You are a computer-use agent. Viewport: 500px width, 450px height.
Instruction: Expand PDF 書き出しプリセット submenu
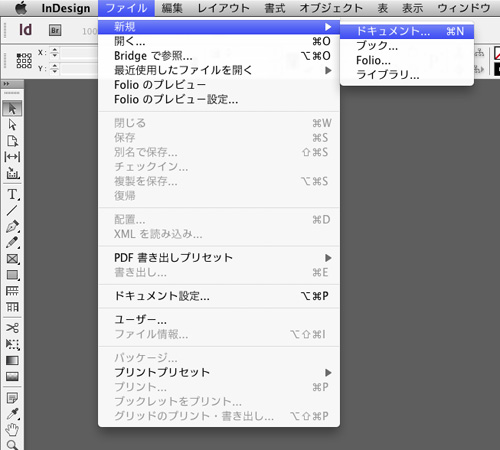(x=328, y=258)
